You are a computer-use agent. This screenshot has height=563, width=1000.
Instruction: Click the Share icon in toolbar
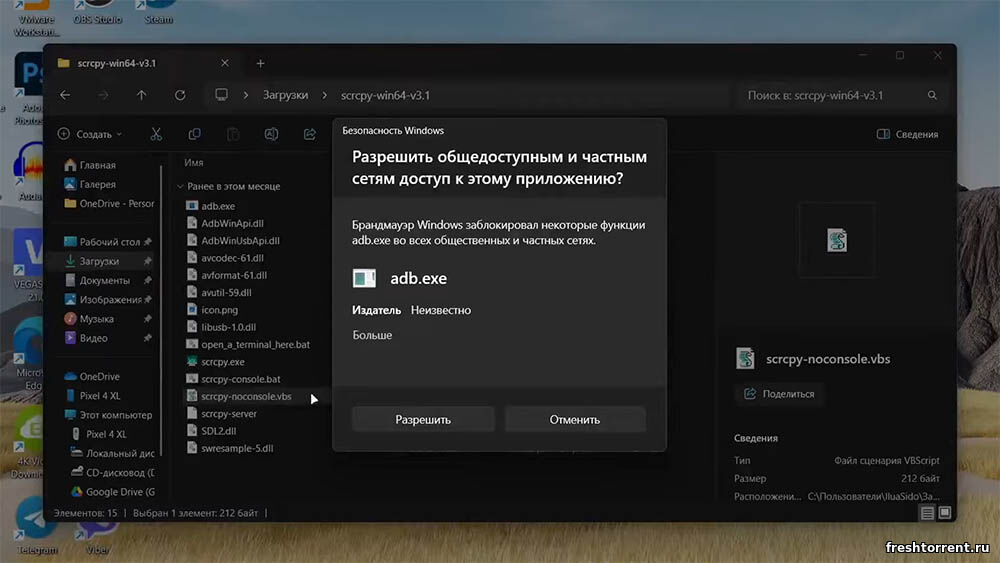(309, 134)
